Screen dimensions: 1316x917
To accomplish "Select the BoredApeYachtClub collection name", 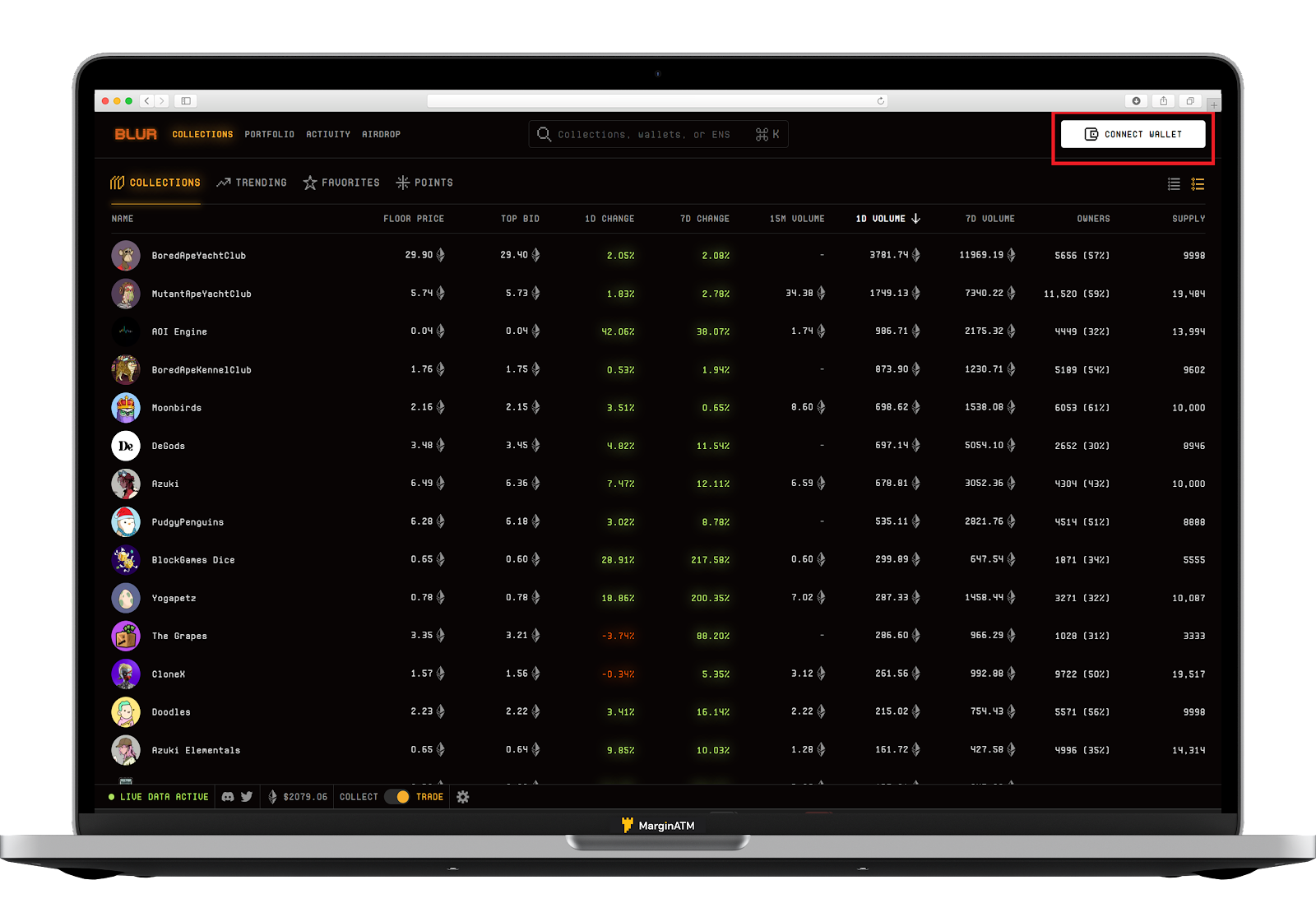I will [x=199, y=256].
